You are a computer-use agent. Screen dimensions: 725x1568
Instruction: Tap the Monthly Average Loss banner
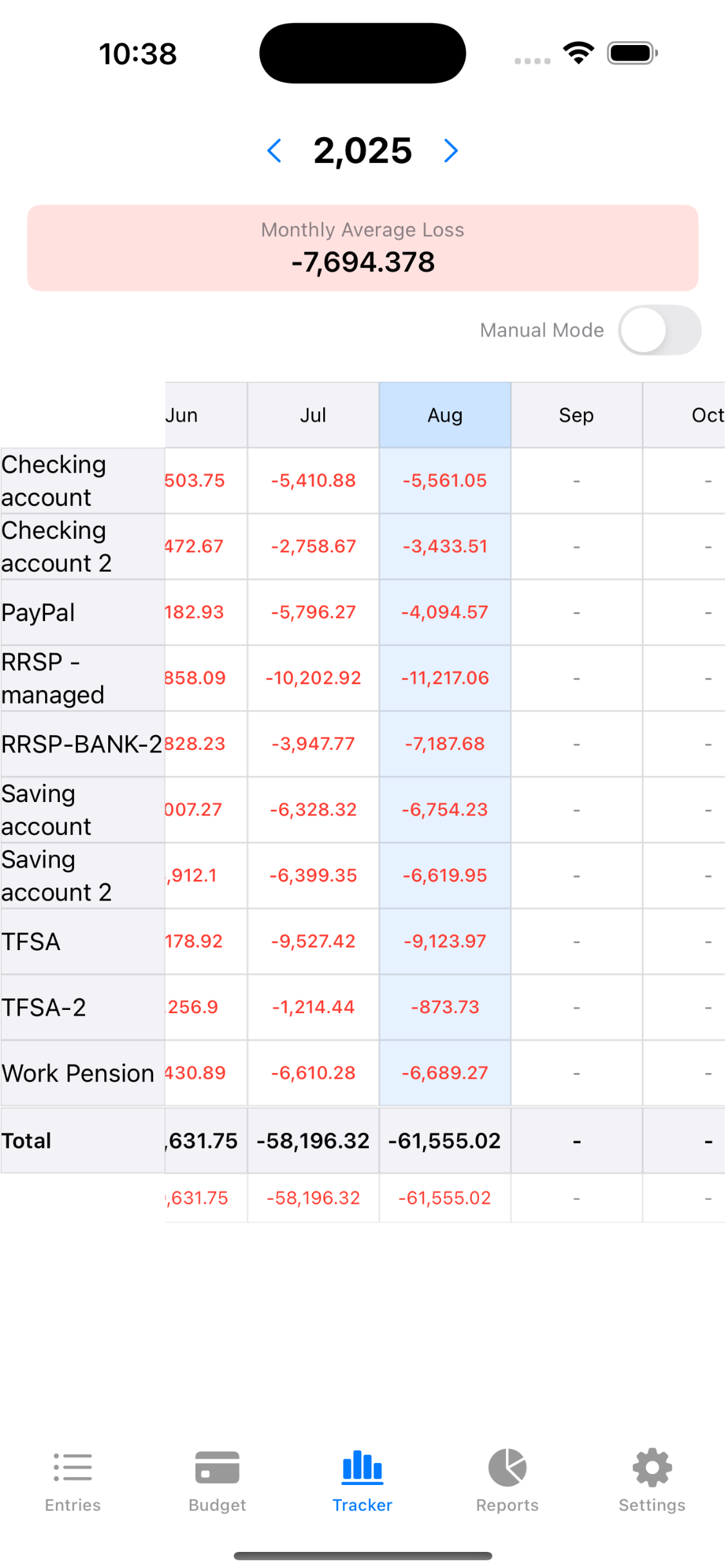click(x=362, y=248)
